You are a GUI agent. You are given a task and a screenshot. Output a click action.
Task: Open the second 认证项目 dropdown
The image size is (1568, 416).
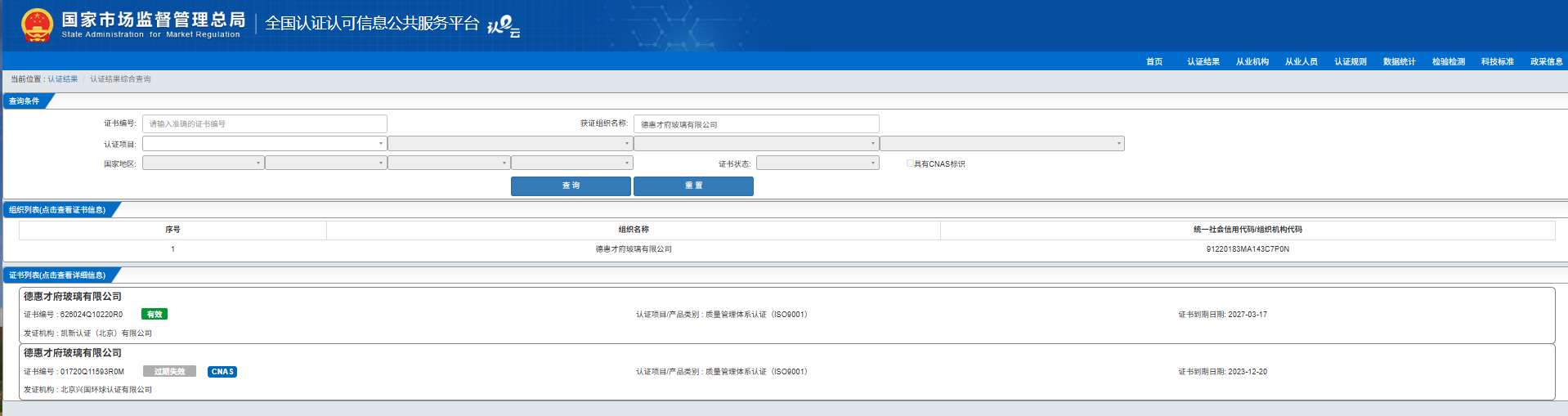coord(510,144)
